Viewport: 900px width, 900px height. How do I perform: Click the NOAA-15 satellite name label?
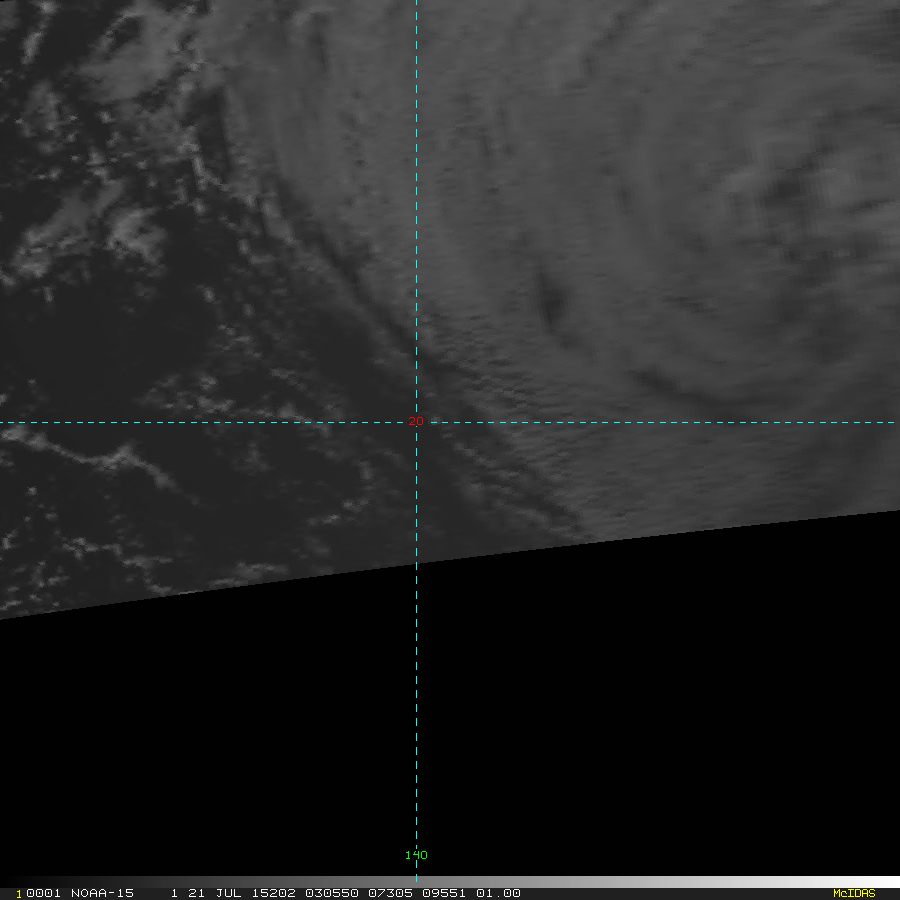tap(102, 893)
